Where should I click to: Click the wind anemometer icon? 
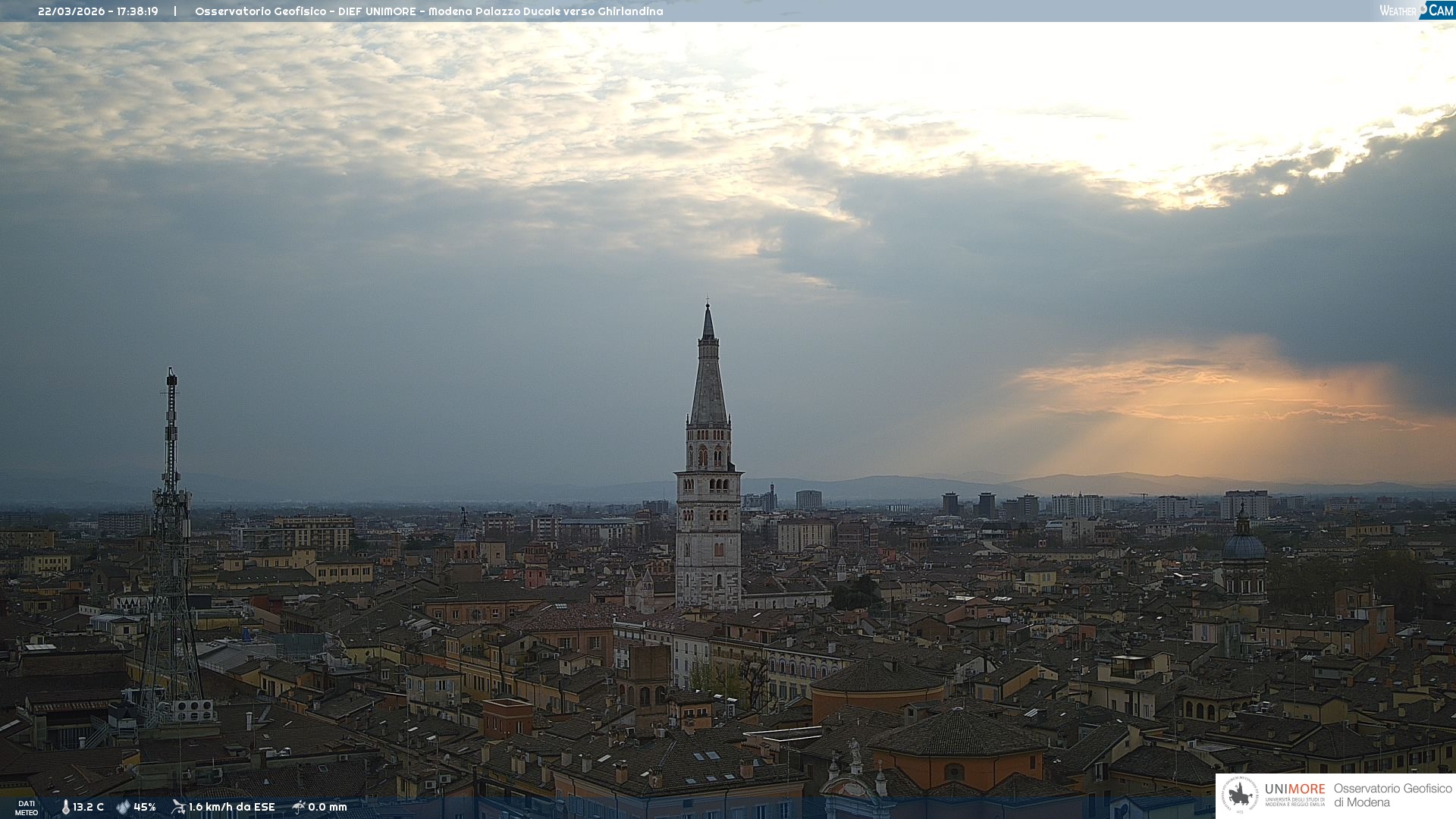tap(178, 807)
